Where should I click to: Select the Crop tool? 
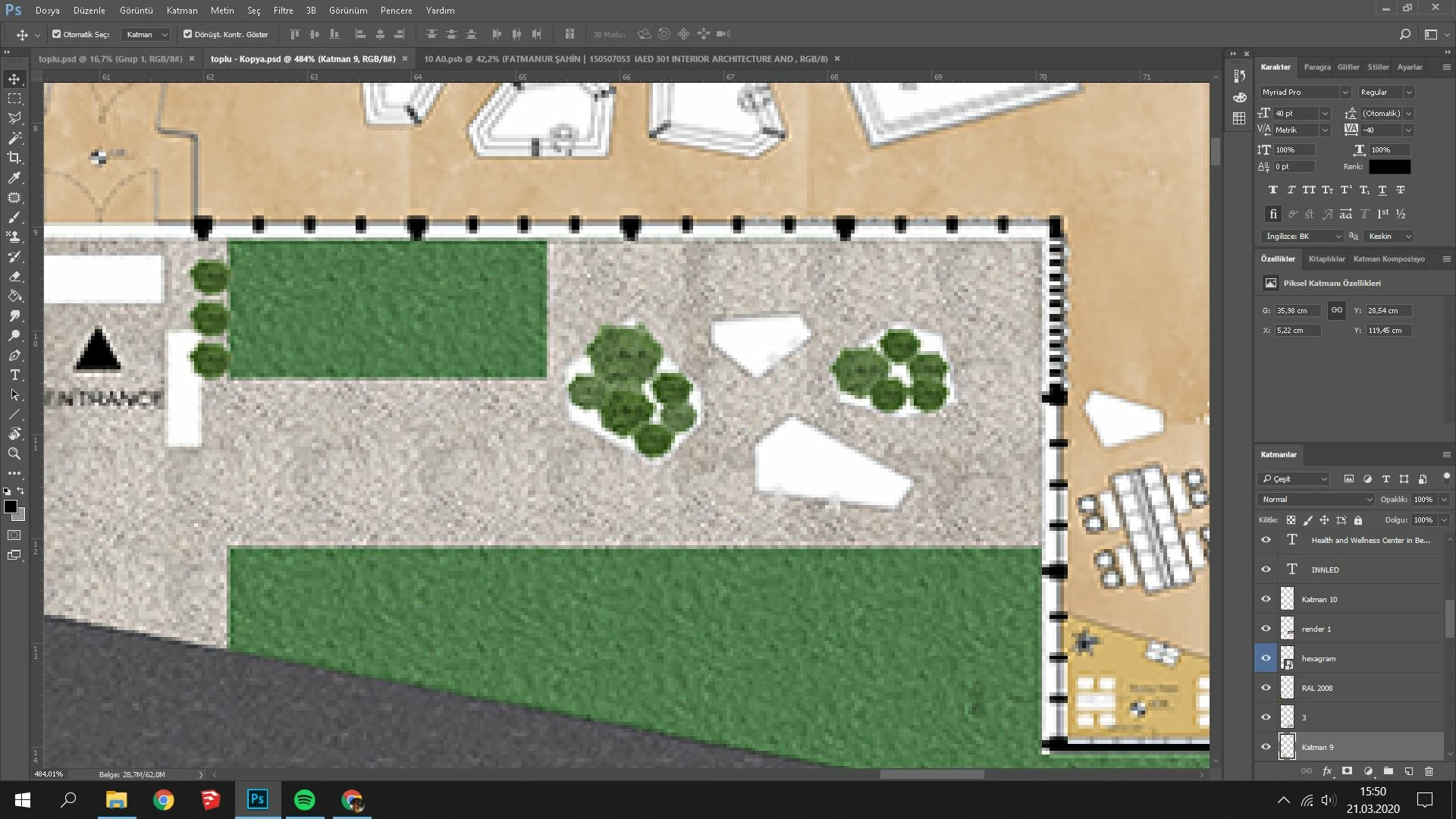coord(14,158)
